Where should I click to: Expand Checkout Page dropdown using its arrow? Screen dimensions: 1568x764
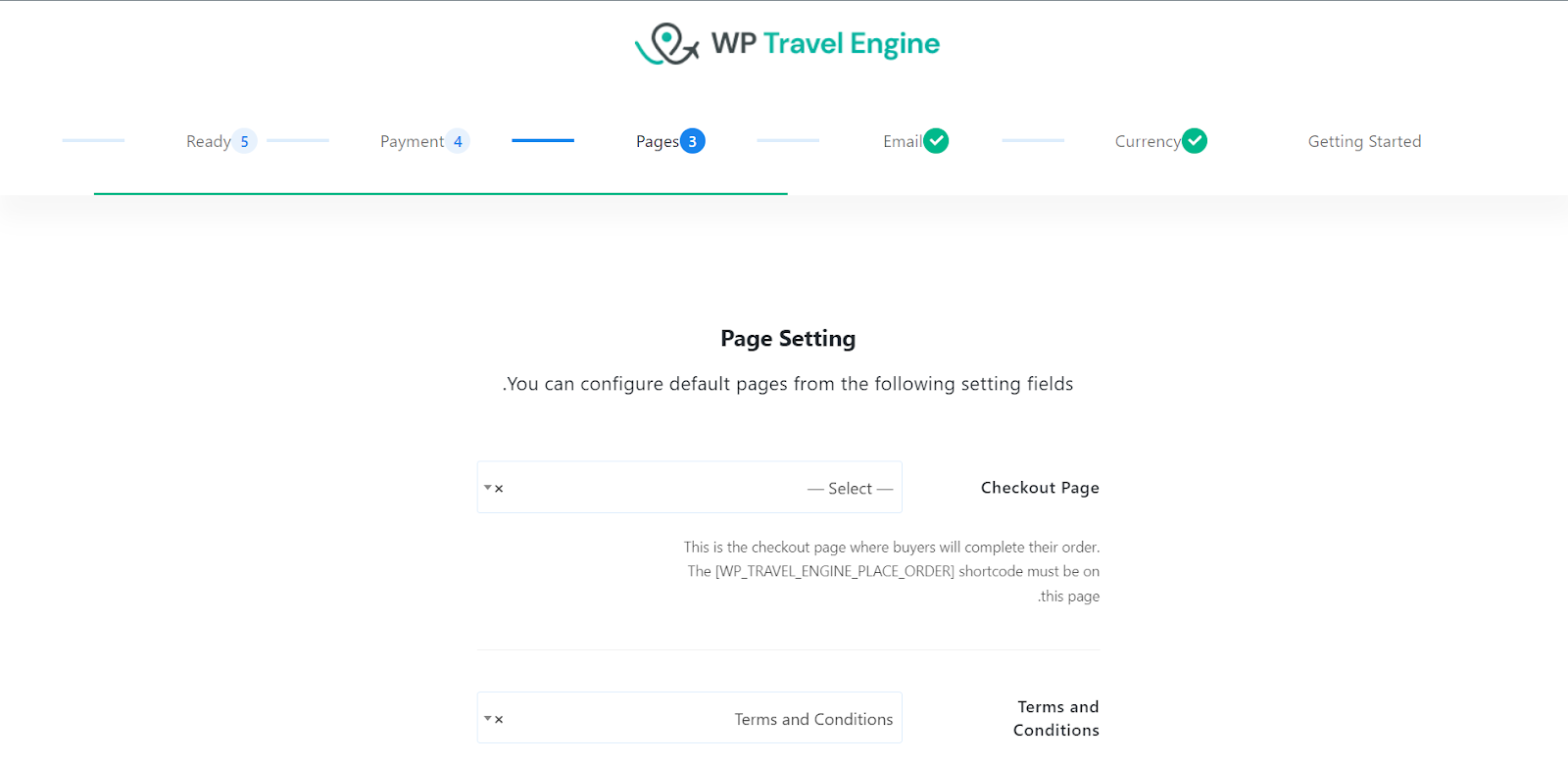pyautogui.click(x=487, y=488)
